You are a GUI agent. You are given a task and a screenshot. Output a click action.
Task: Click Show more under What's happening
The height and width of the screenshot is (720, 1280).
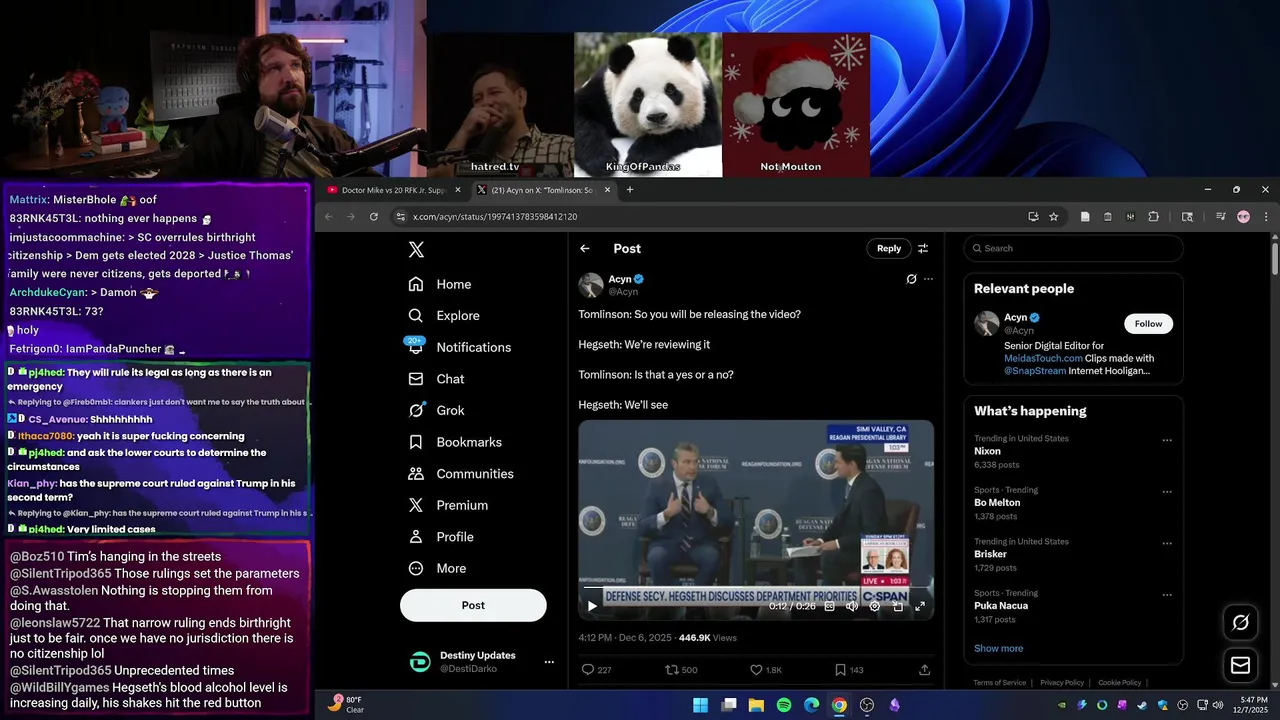tap(998, 648)
